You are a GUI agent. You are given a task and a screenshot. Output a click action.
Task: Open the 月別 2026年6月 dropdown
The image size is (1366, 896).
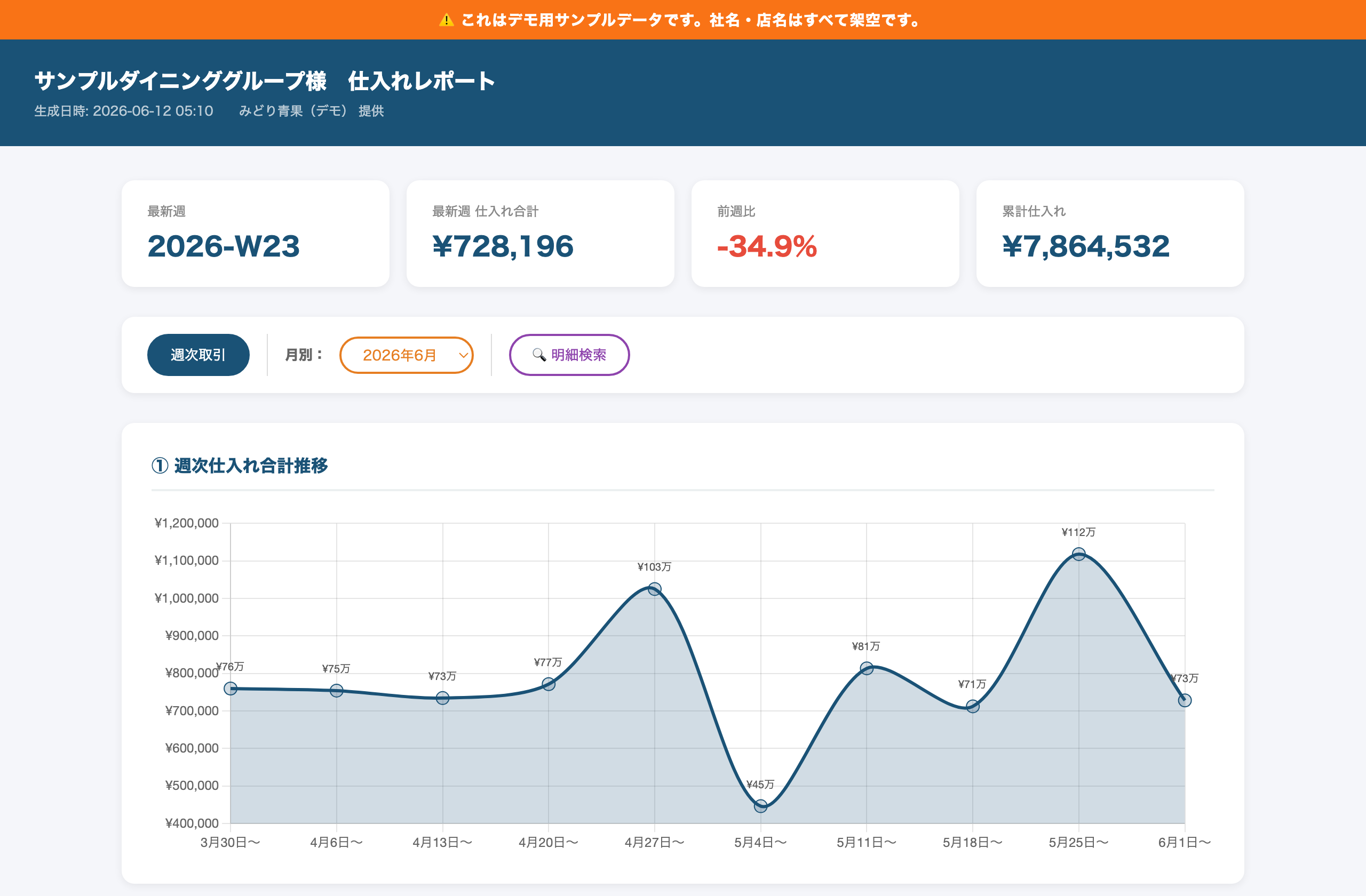407,355
